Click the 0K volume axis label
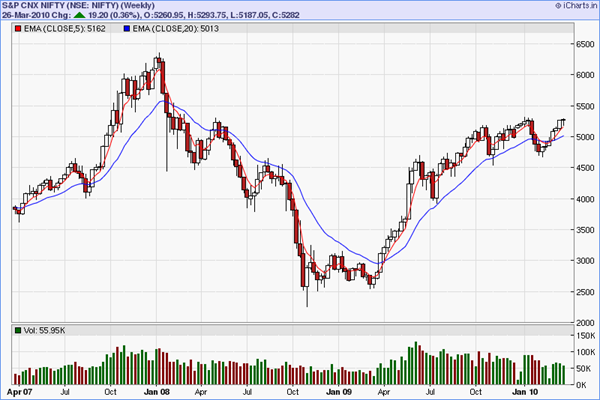The image size is (600, 400). (581, 385)
